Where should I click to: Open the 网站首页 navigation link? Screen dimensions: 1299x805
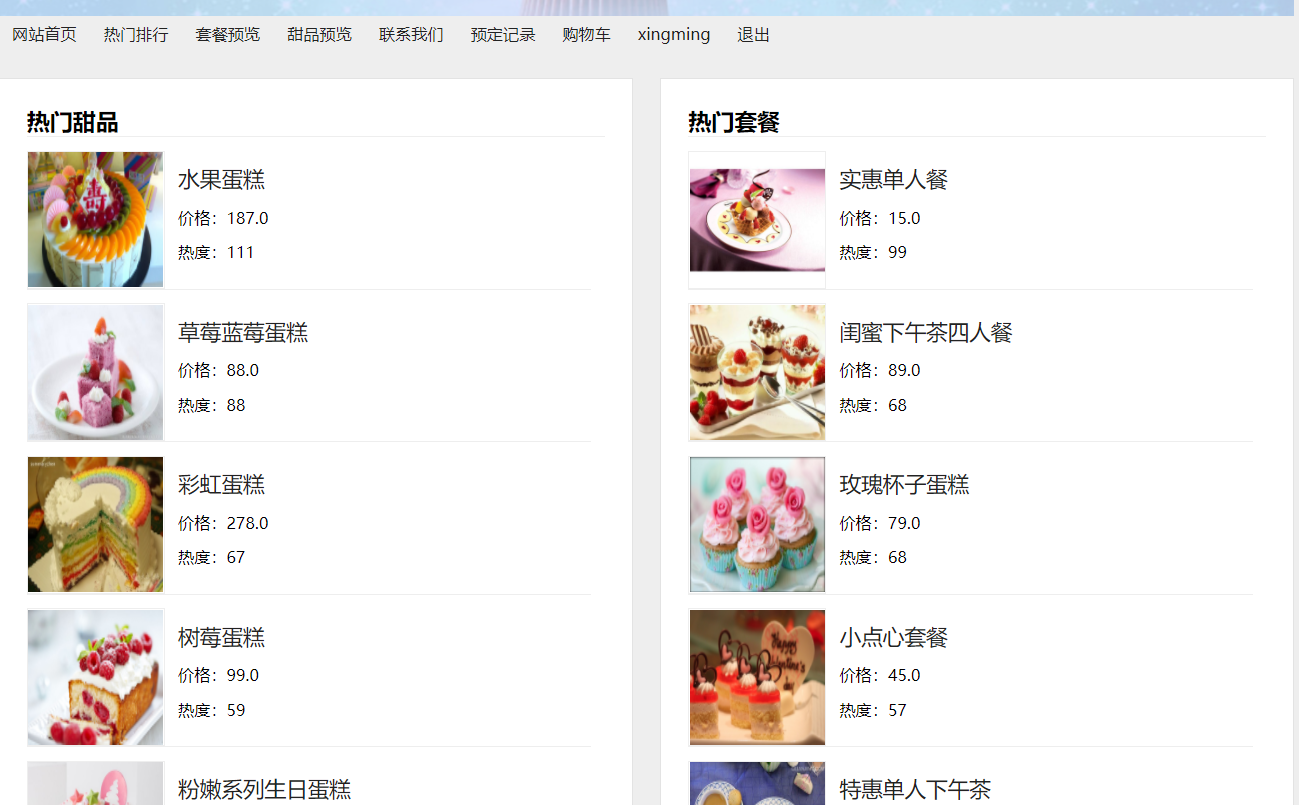click(44, 35)
